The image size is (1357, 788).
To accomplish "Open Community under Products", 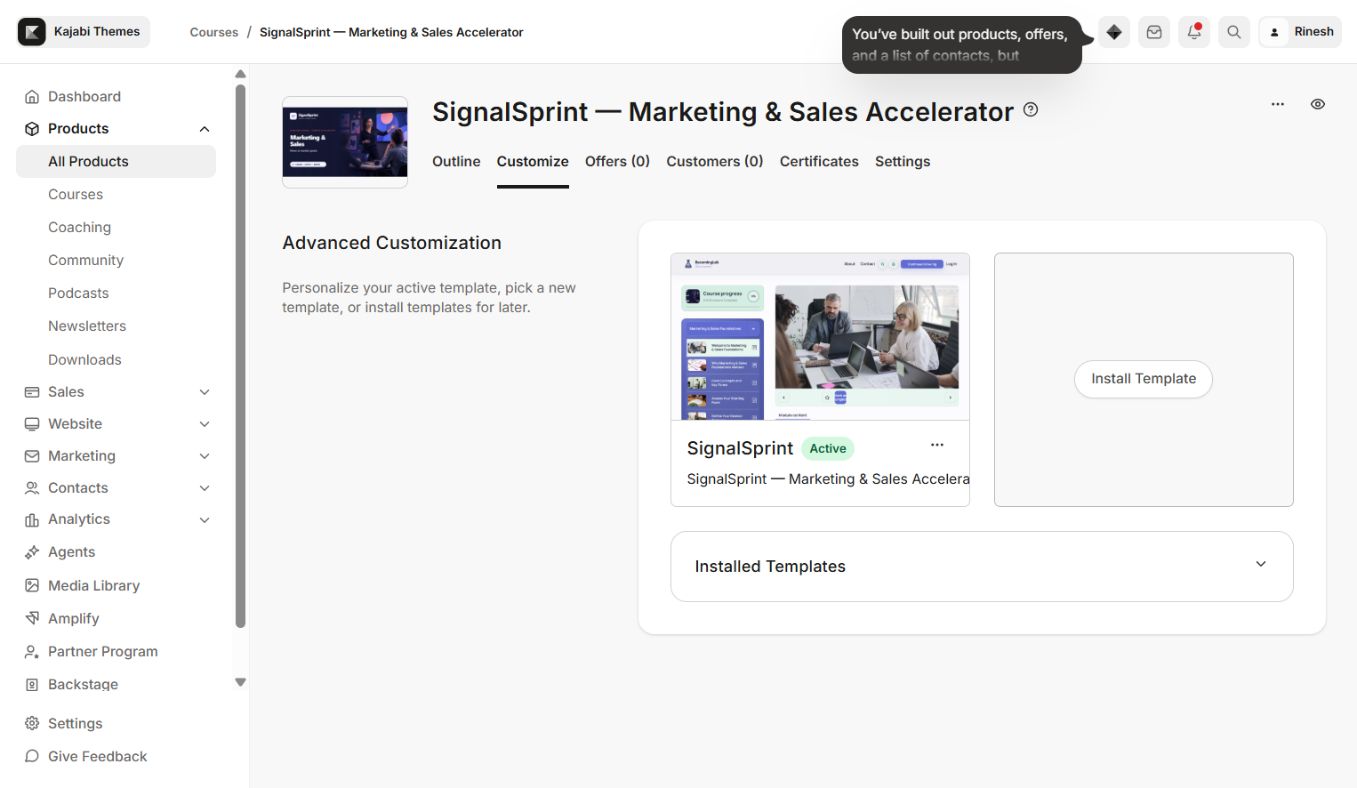I will 86,260.
